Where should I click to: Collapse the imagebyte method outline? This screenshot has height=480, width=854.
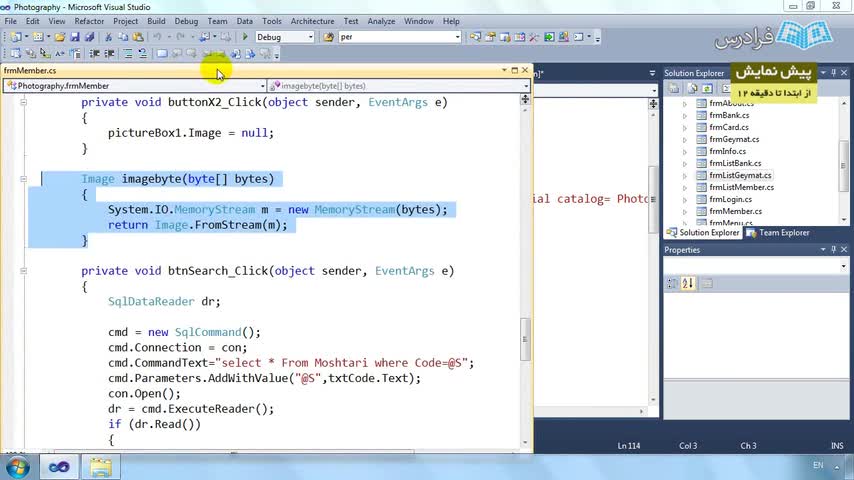(23, 179)
